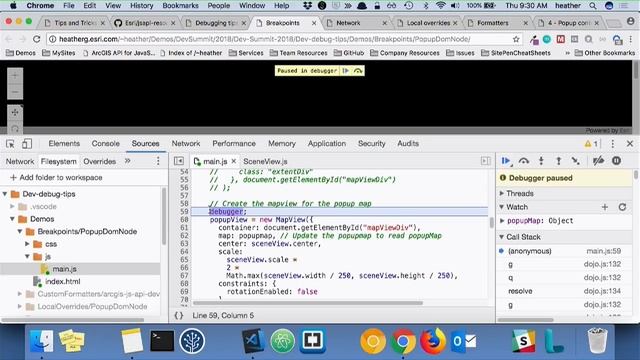Collapse the js folder

(x=27, y=257)
